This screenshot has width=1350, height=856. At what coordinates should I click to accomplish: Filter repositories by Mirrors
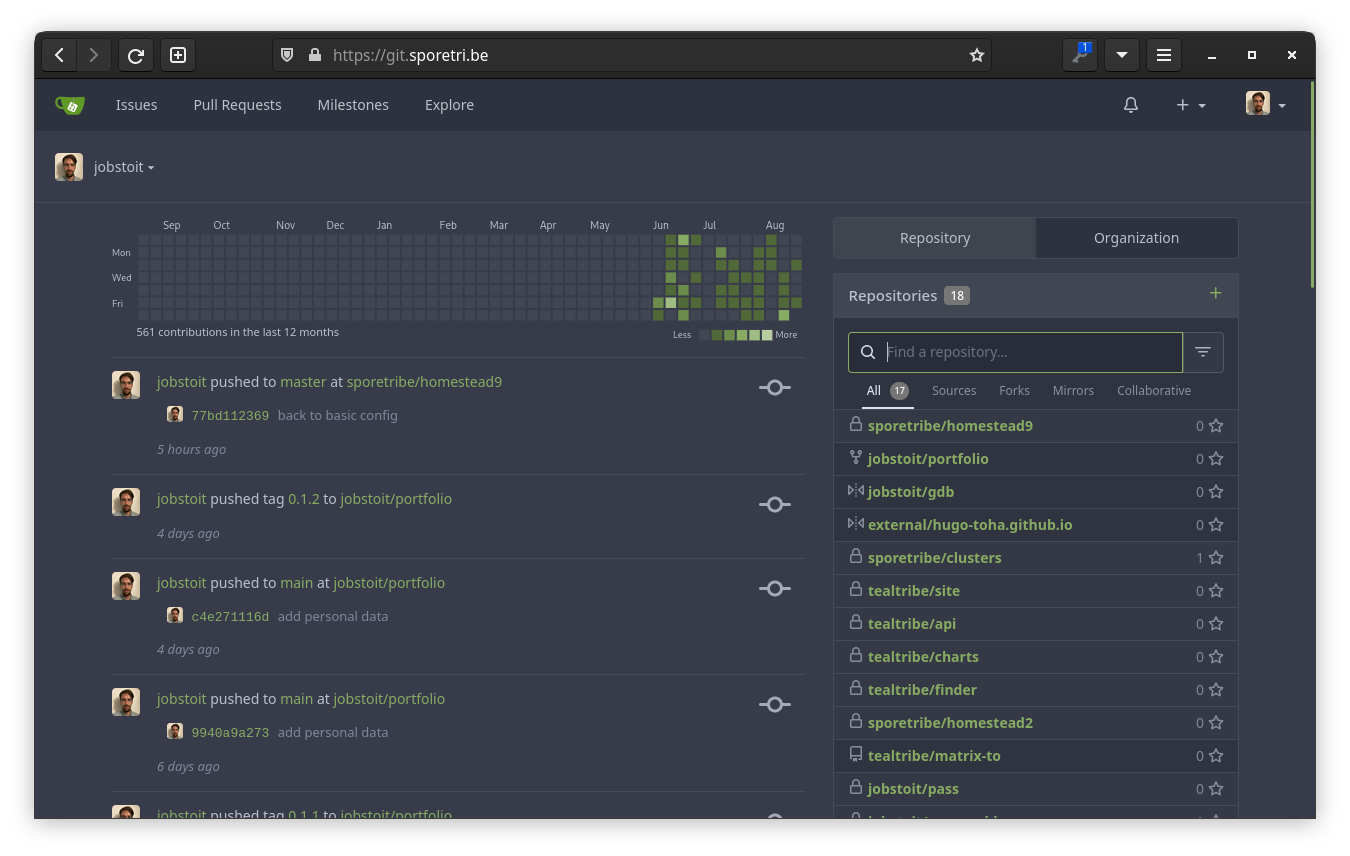[x=1073, y=390]
